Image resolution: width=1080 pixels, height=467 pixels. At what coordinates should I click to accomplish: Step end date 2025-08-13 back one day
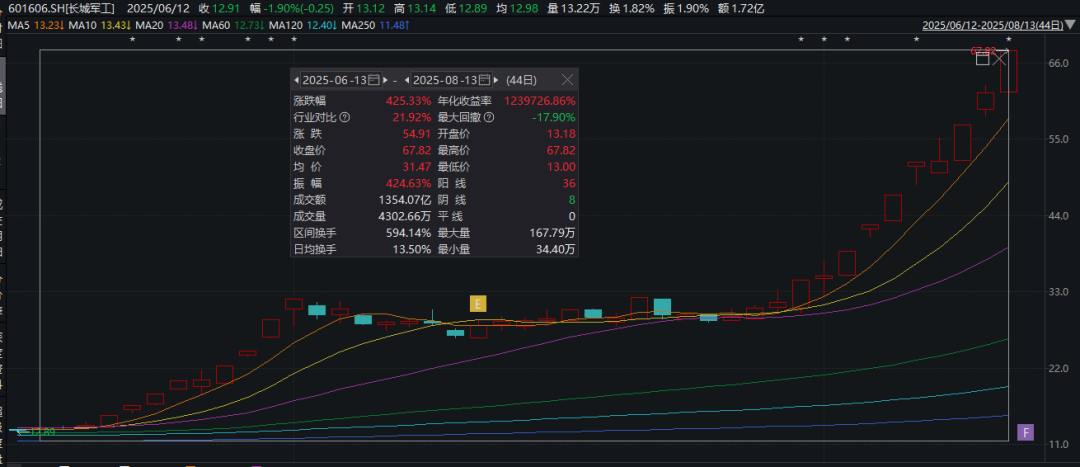(x=408, y=79)
